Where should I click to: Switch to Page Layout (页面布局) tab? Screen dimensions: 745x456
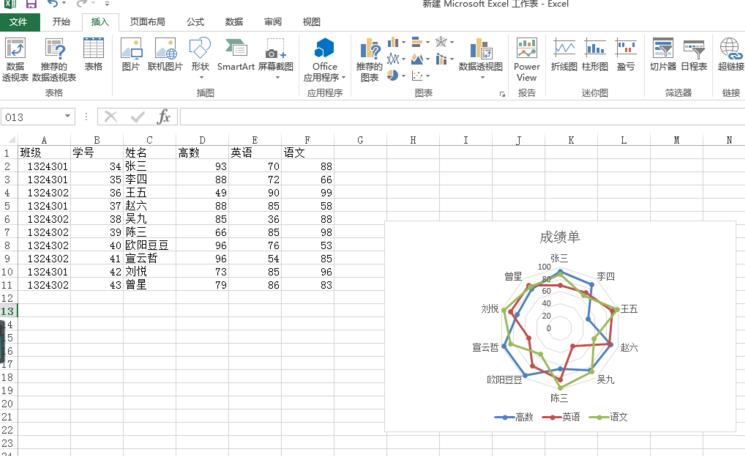[x=147, y=22]
